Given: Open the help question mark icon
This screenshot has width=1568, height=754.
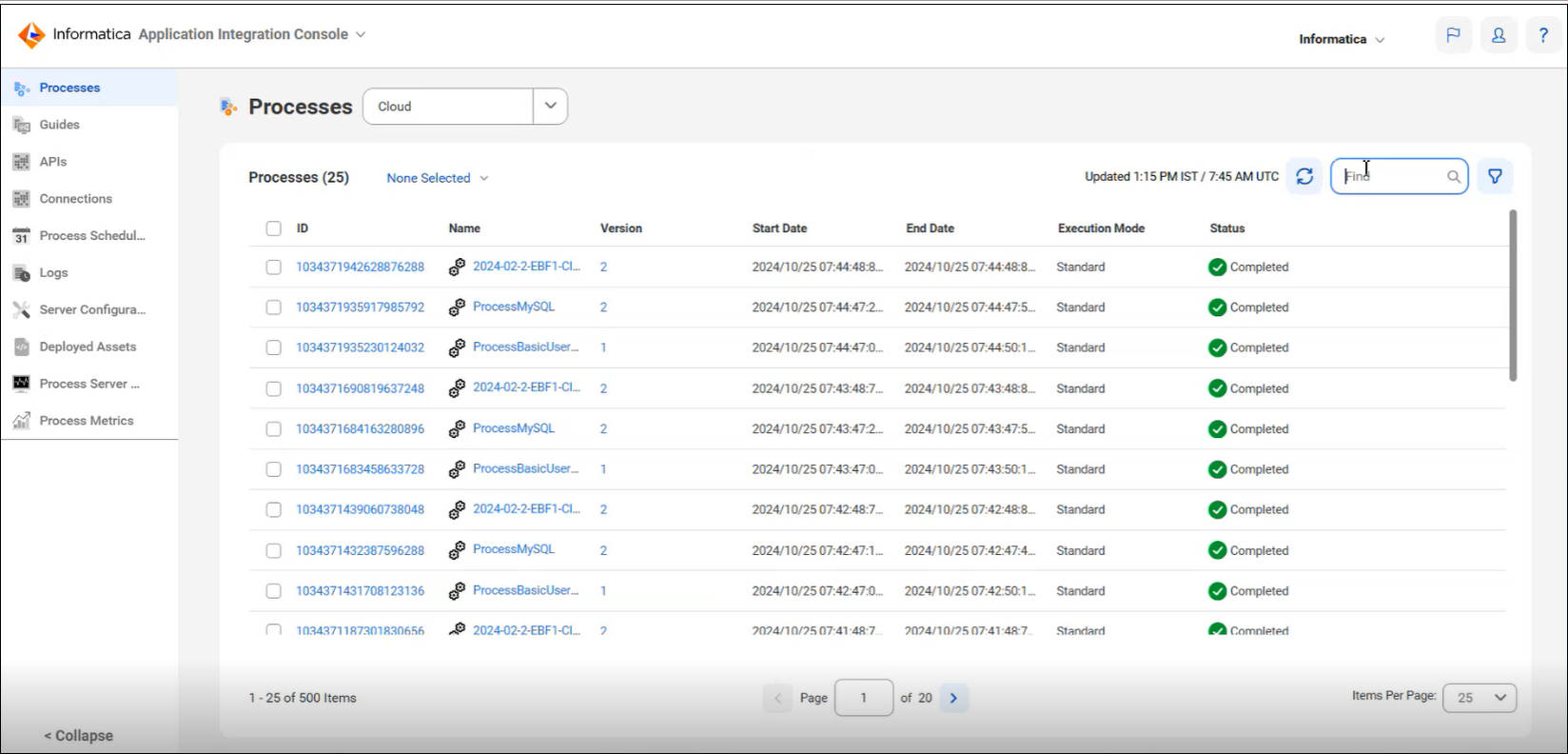Looking at the screenshot, I should [x=1543, y=35].
